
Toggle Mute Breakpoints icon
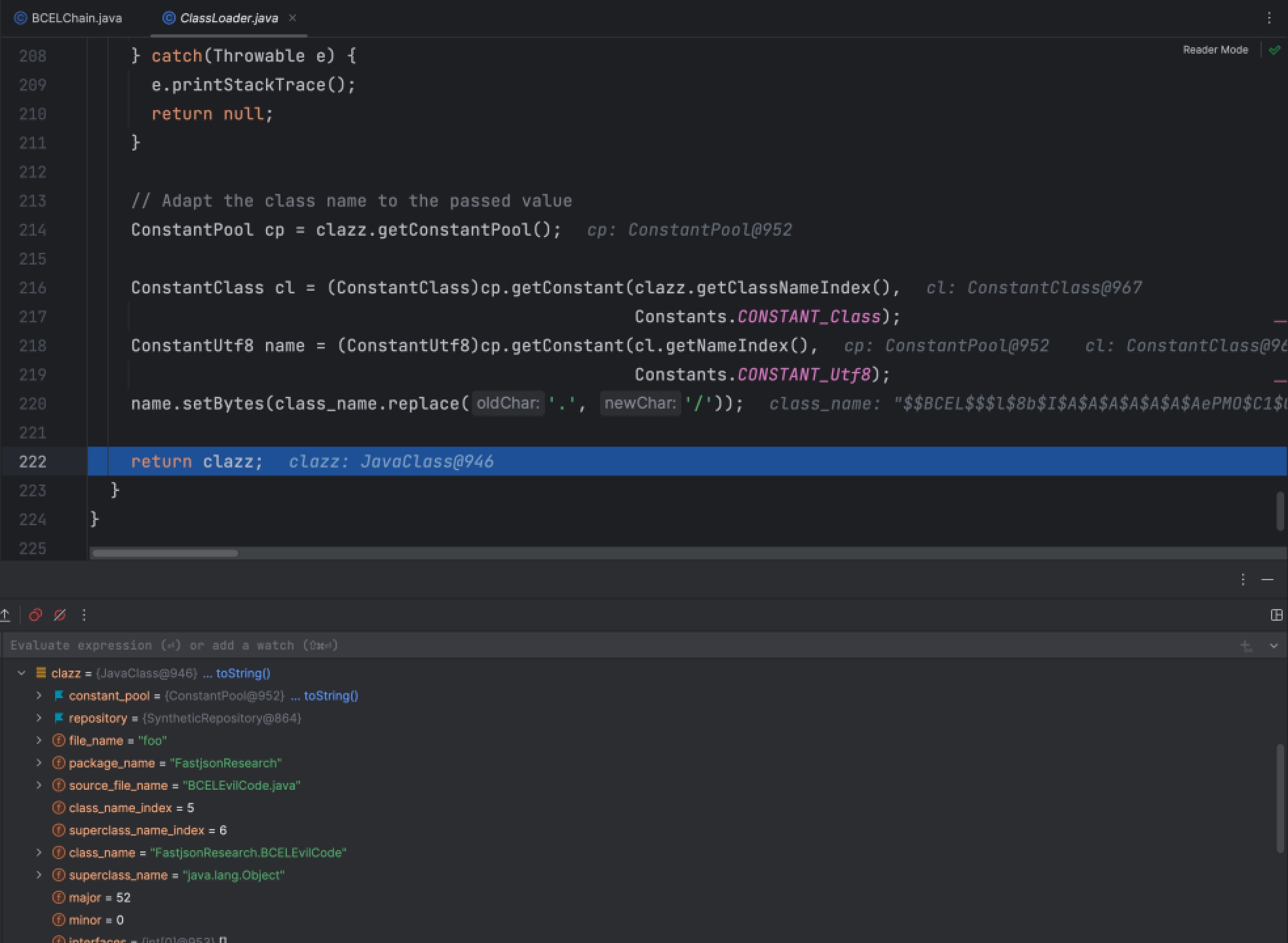[60, 615]
